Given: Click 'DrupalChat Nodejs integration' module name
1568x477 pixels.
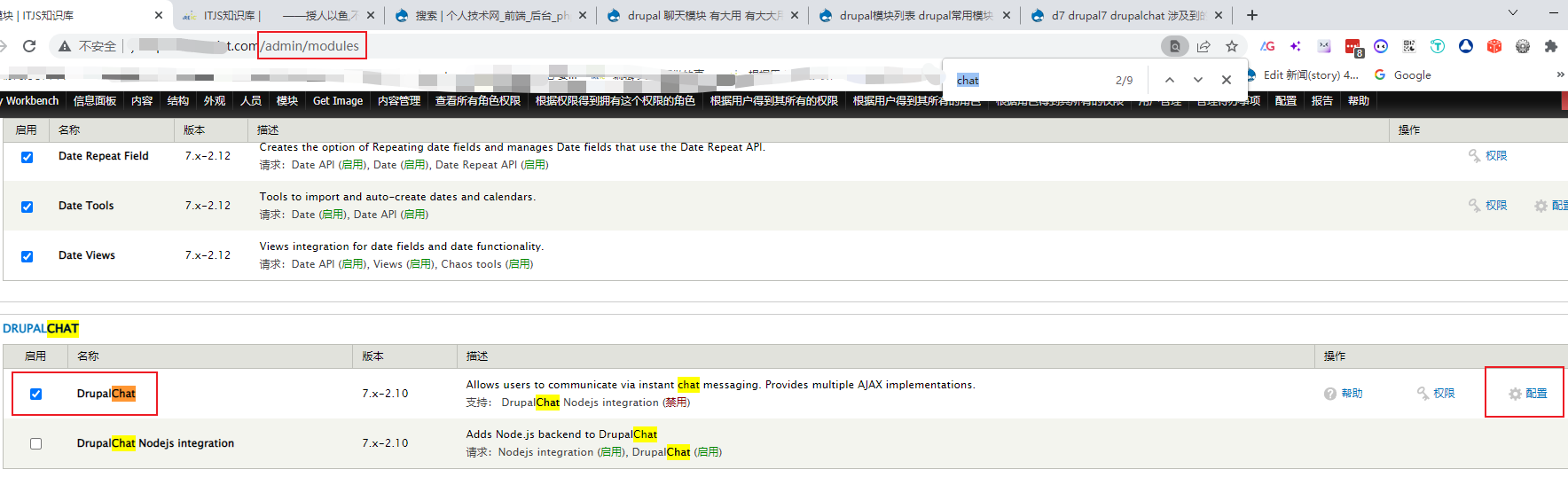Looking at the screenshot, I should [156, 443].
